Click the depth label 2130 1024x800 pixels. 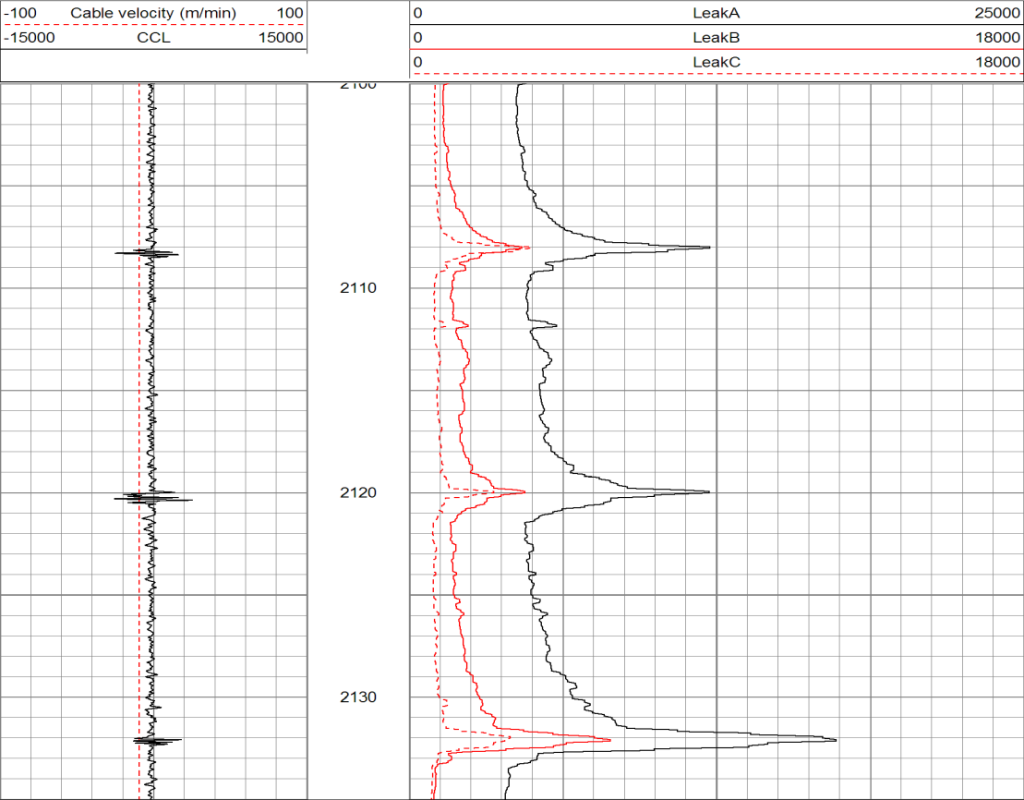click(x=357, y=696)
